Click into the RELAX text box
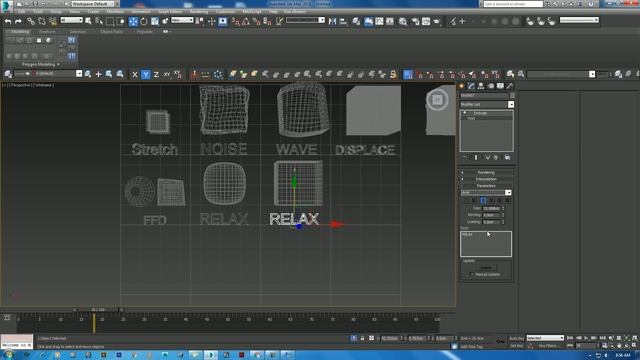640x360 pixels. click(486, 244)
